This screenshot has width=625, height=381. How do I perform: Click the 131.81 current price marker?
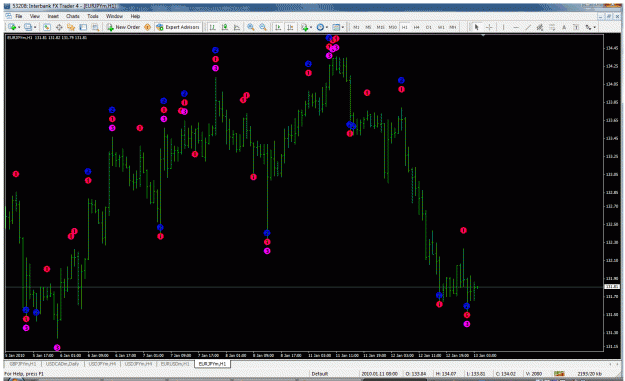[x=612, y=287]
